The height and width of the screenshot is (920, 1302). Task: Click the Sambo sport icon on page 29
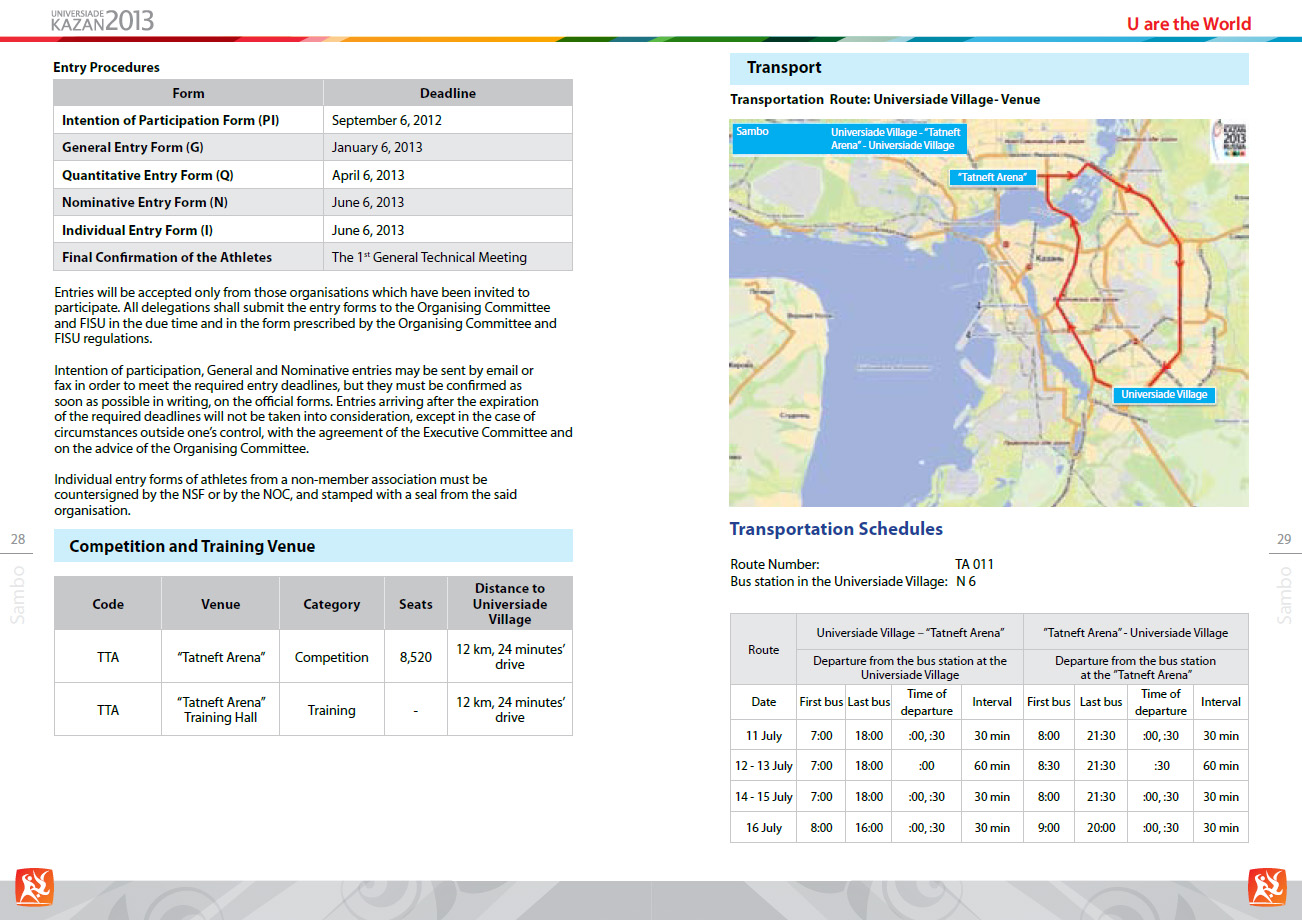[x=1267, y=886]
